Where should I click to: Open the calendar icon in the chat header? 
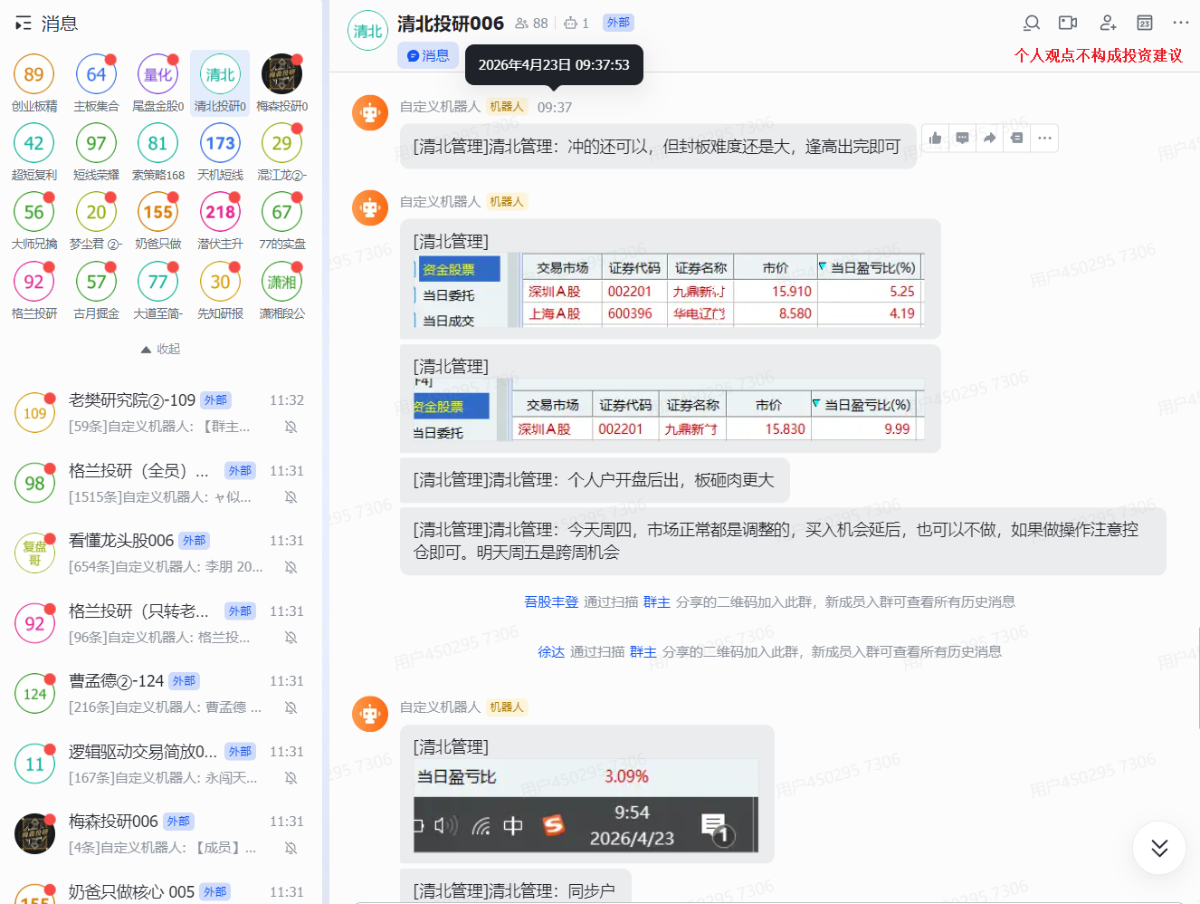pyautogui.click(x=1145, y=23)
